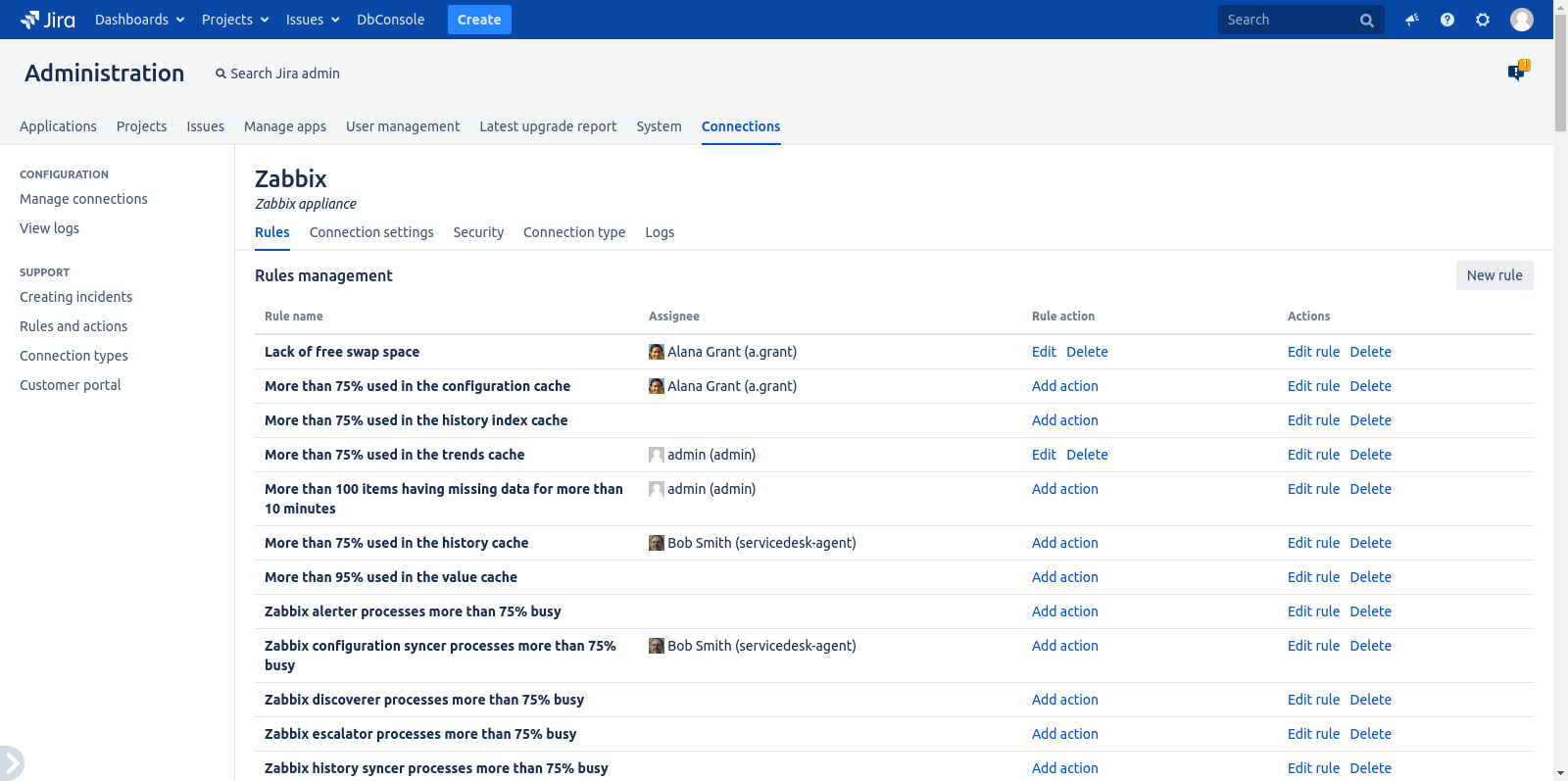1568x781 pixels.
Task: Delete rule Lack of free swap space
Action: 1370,352
